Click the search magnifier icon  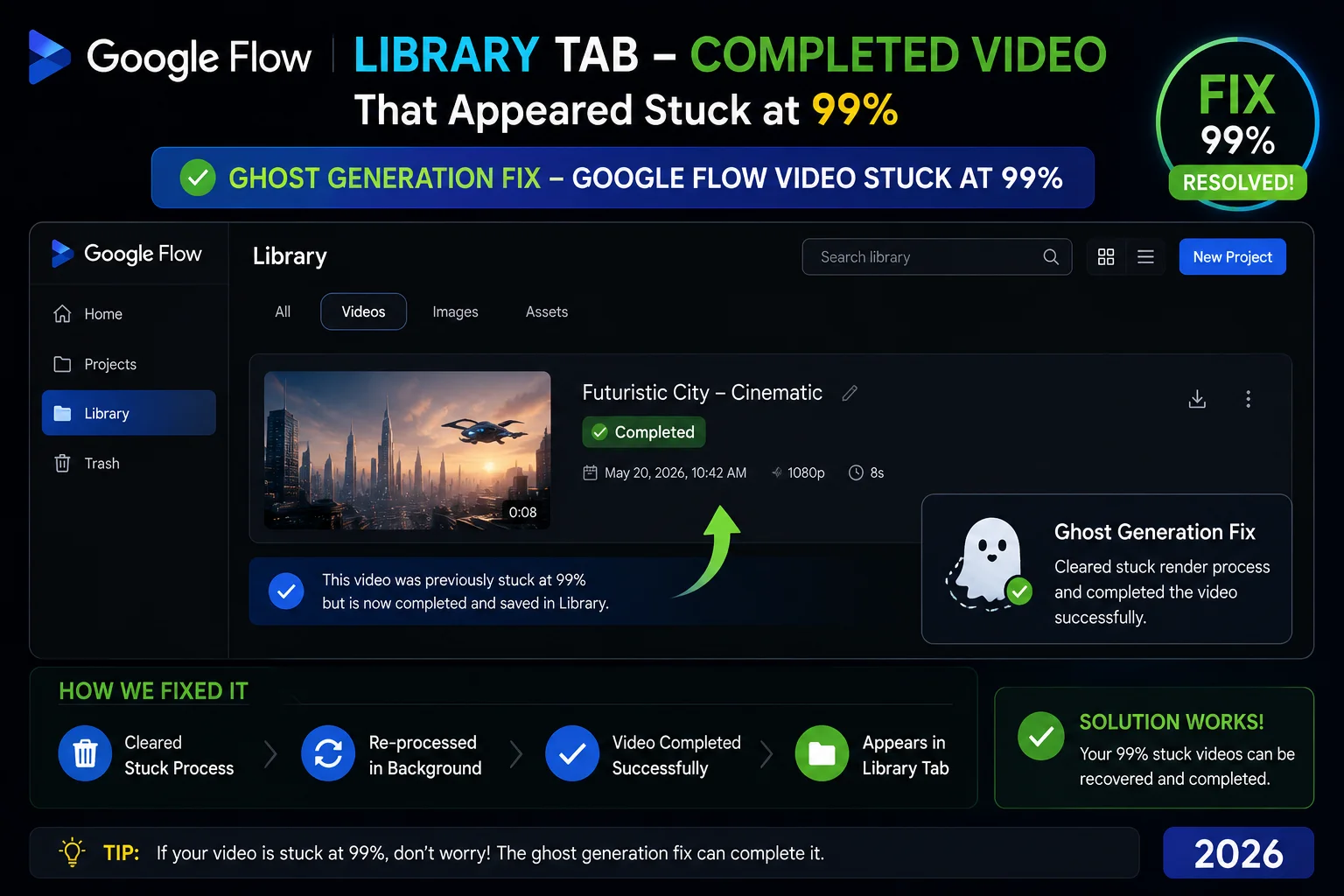[1051, 256]
